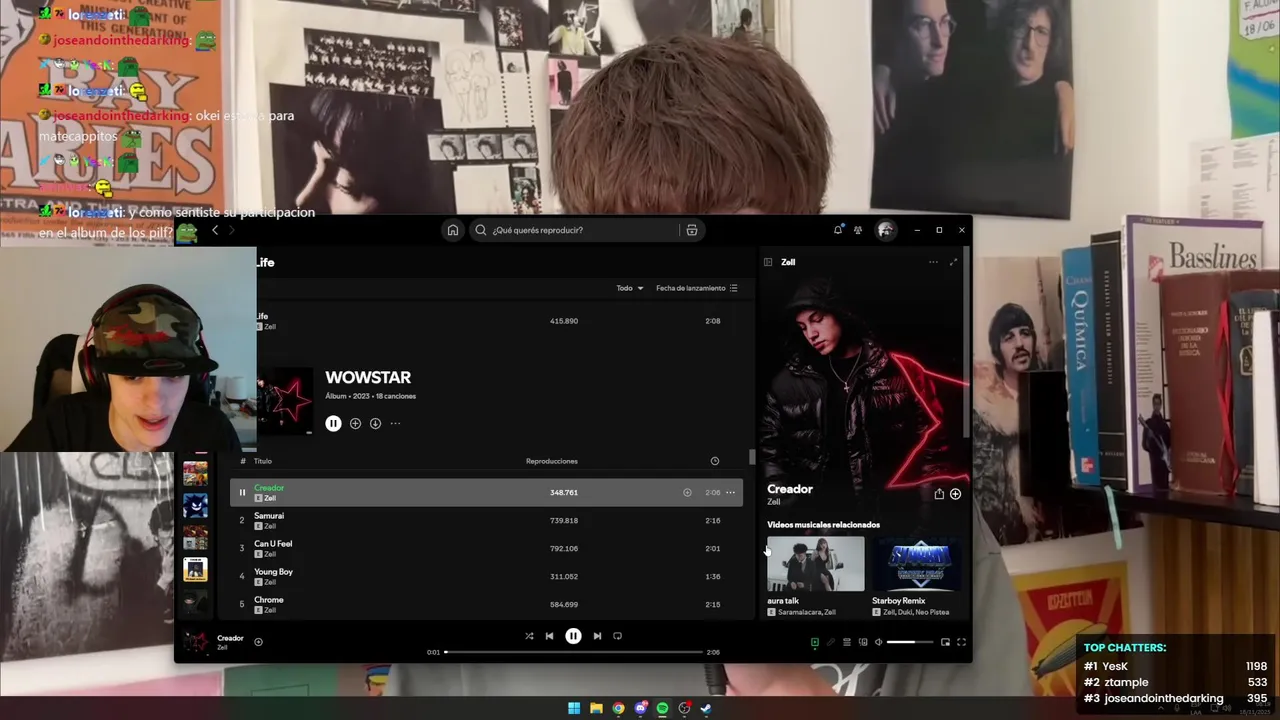Pause playback in bottom player bar
Screen dimensions: 1280x720
pyautogui.click(x=573, y=636)
